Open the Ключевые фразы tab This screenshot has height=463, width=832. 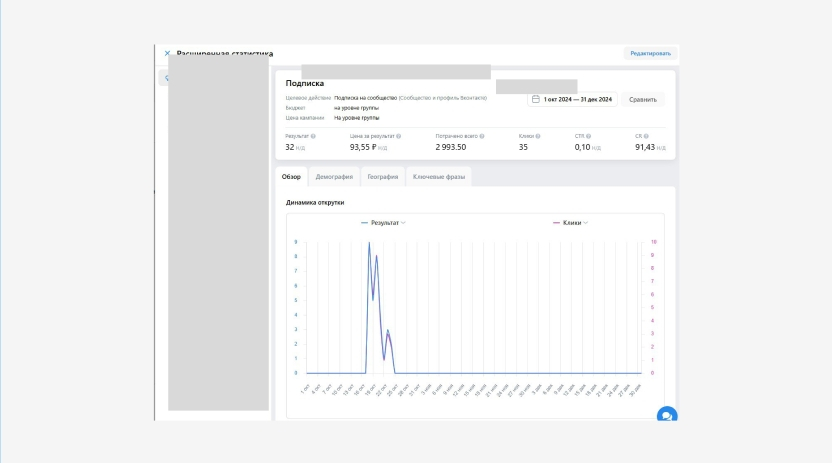coord(437,177)
